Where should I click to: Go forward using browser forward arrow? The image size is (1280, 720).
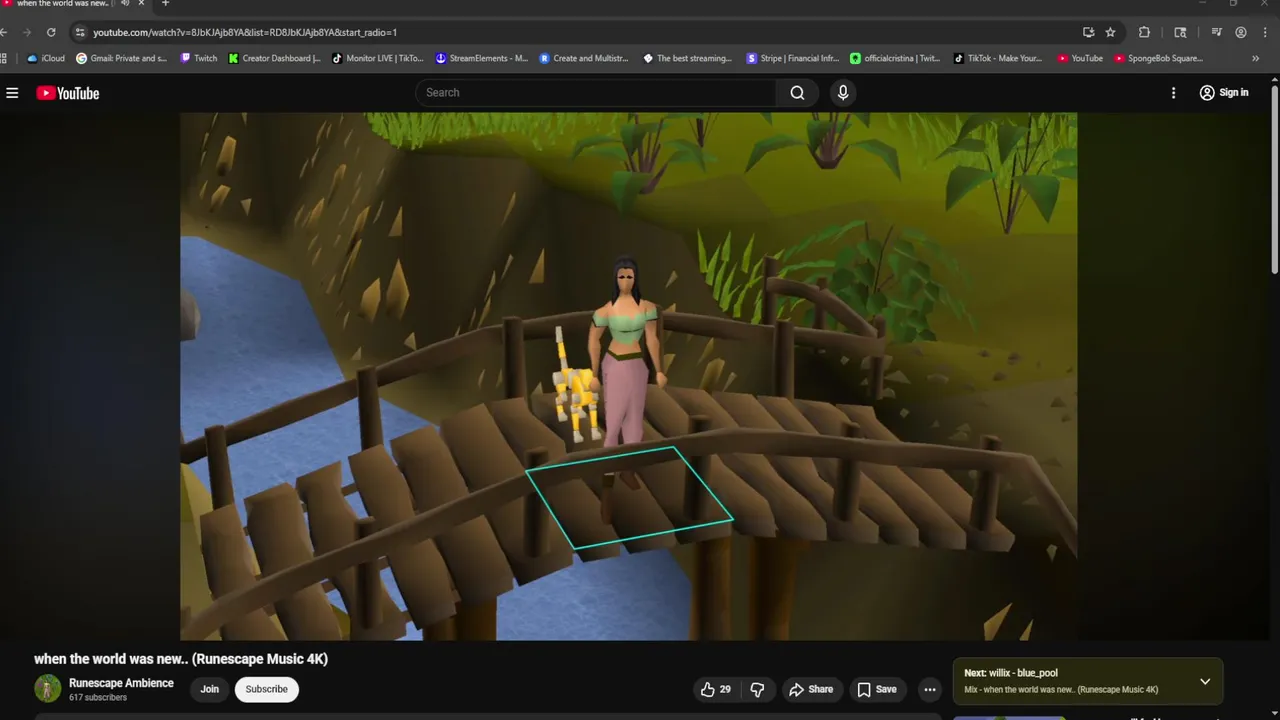27,32
